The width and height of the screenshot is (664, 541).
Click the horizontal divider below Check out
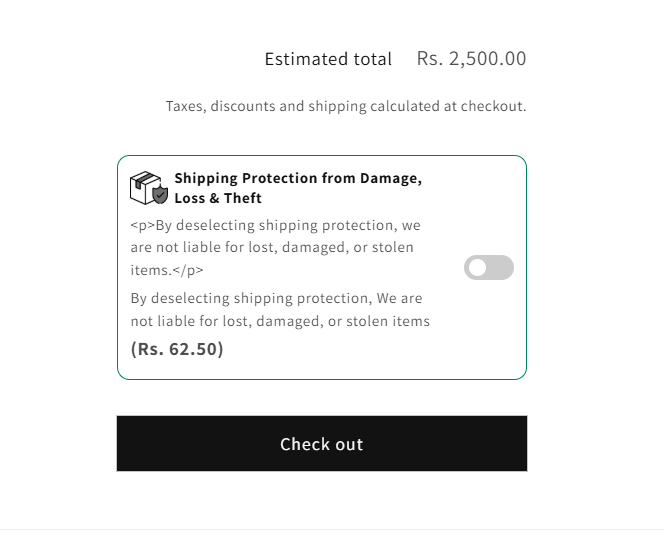tap(332, 529)
